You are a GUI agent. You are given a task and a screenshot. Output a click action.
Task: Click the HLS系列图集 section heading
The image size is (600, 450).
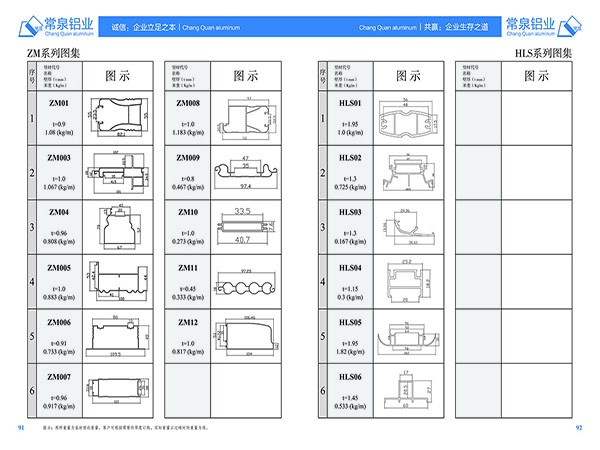click(x=543, y=53)
